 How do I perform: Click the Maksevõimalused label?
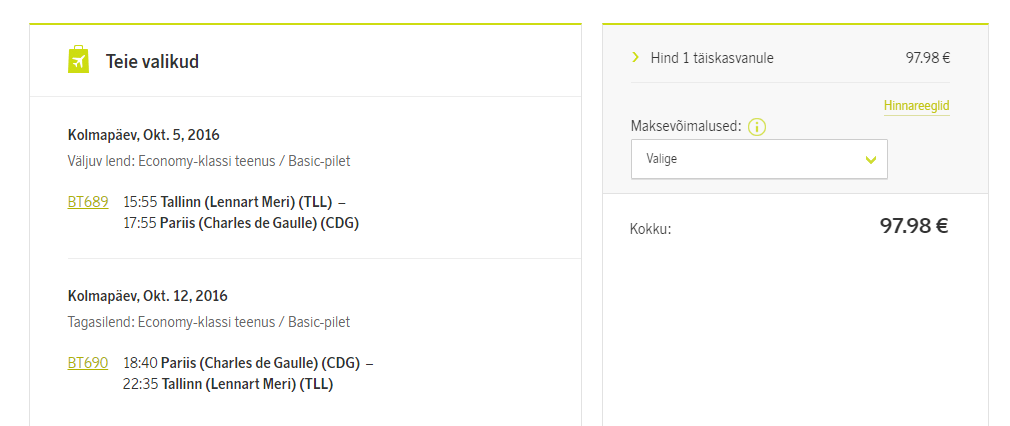(x=685, y=126)
